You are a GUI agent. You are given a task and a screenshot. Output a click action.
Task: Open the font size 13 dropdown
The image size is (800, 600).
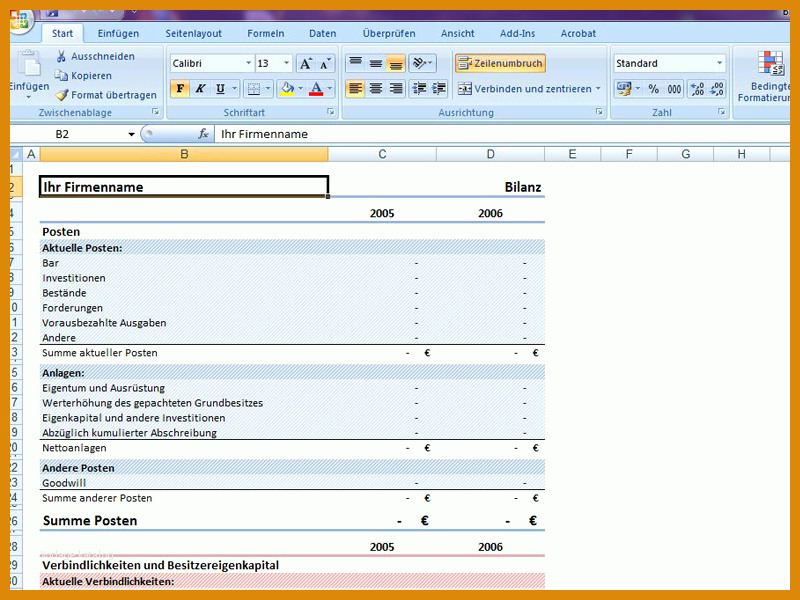pos(287,63)
